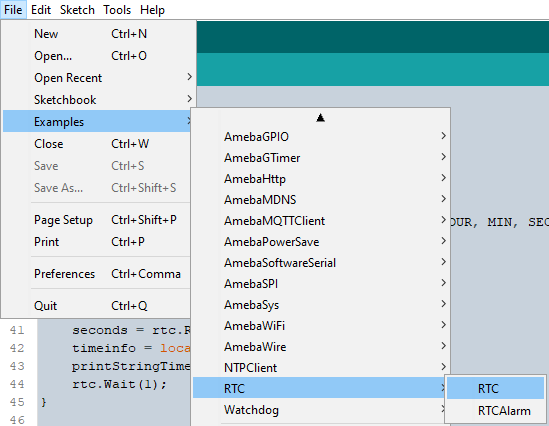The height and width of the screenshot is (426, 549).
Task: Click 'timeinfo =' on line 42
Action: click(112, 348)
